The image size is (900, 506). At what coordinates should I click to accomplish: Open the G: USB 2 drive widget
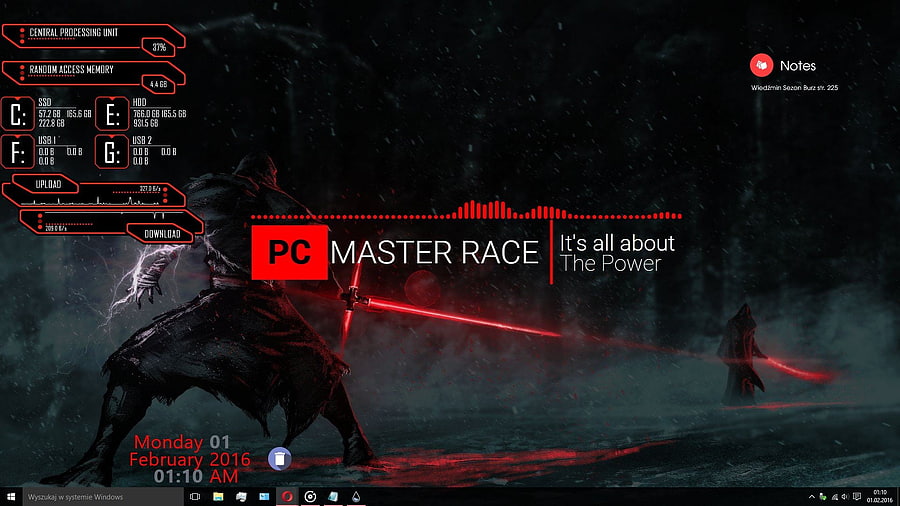pyautogui.click(x=137, y=151)
